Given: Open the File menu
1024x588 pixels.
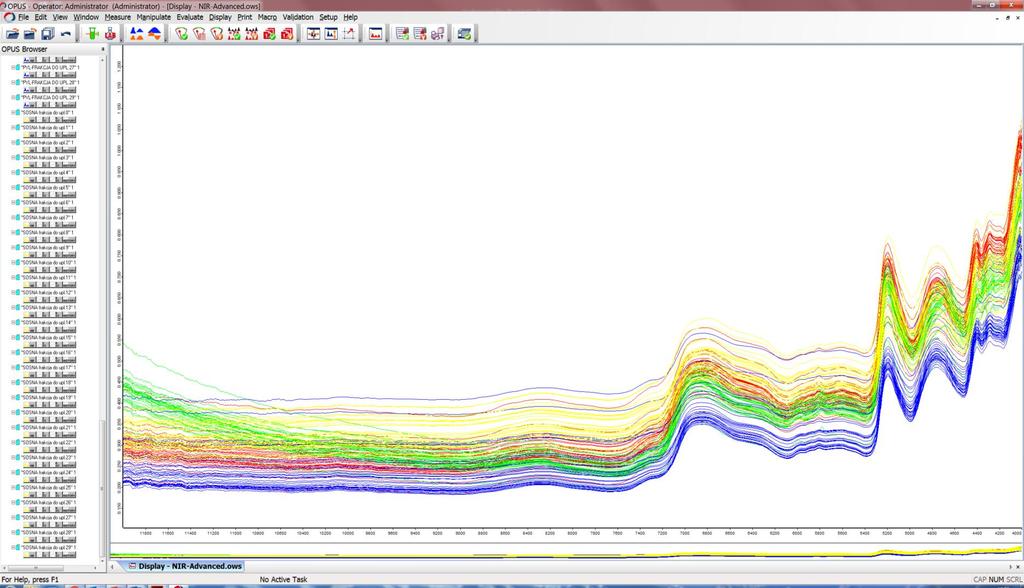Looking at the screenshot, I should (x=24, y=17).
